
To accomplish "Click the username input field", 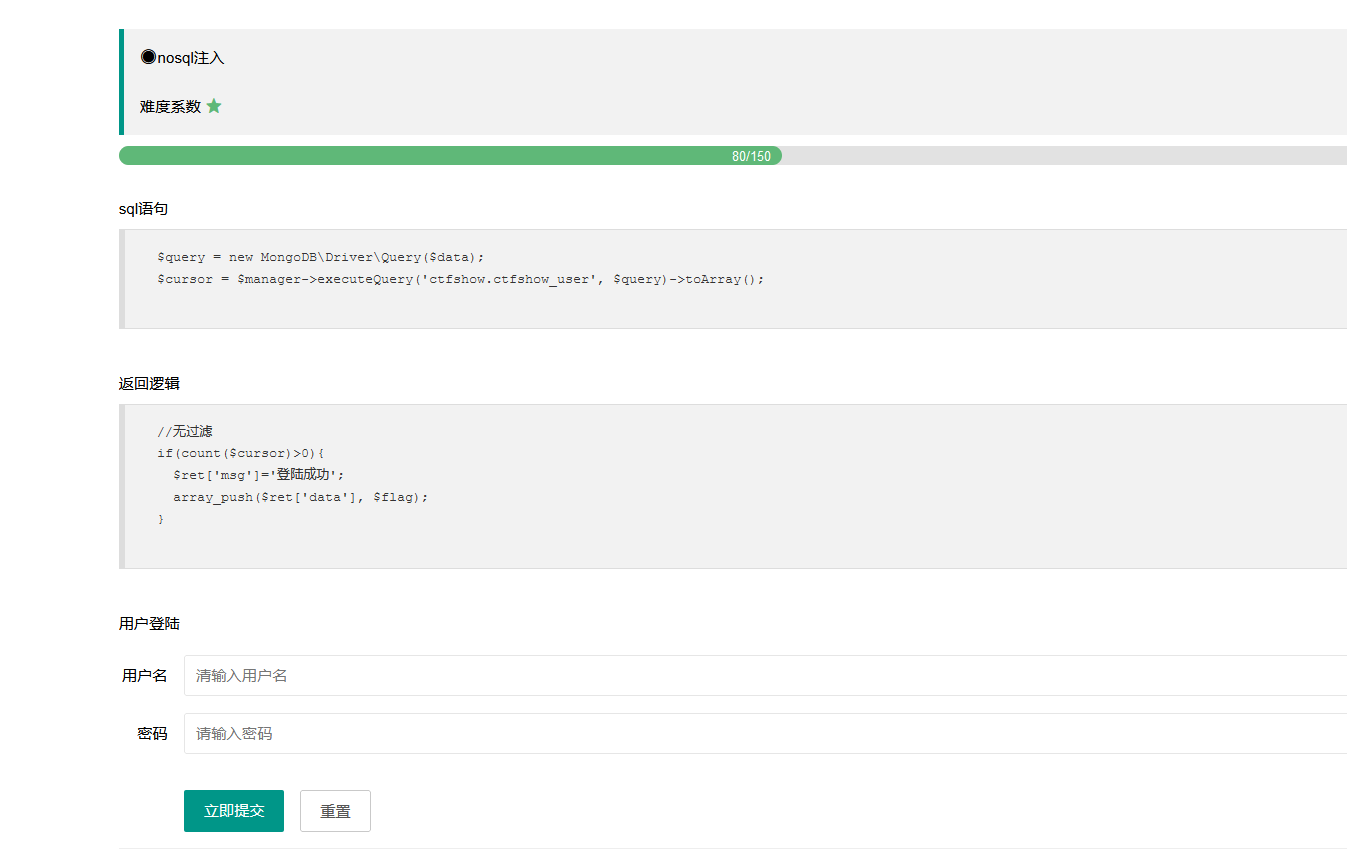I will [765, 675].
